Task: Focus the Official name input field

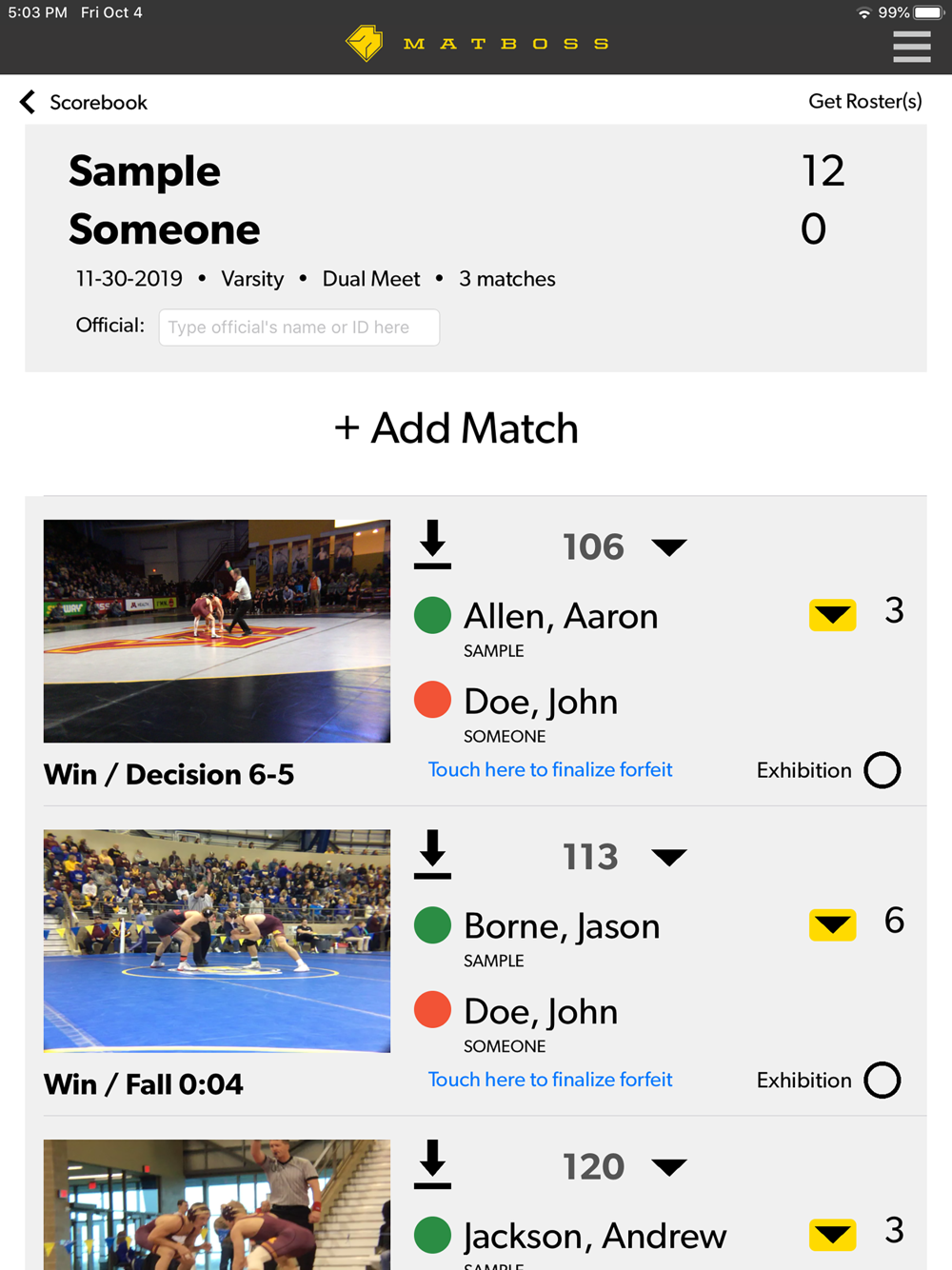Action: pos(299,327)
